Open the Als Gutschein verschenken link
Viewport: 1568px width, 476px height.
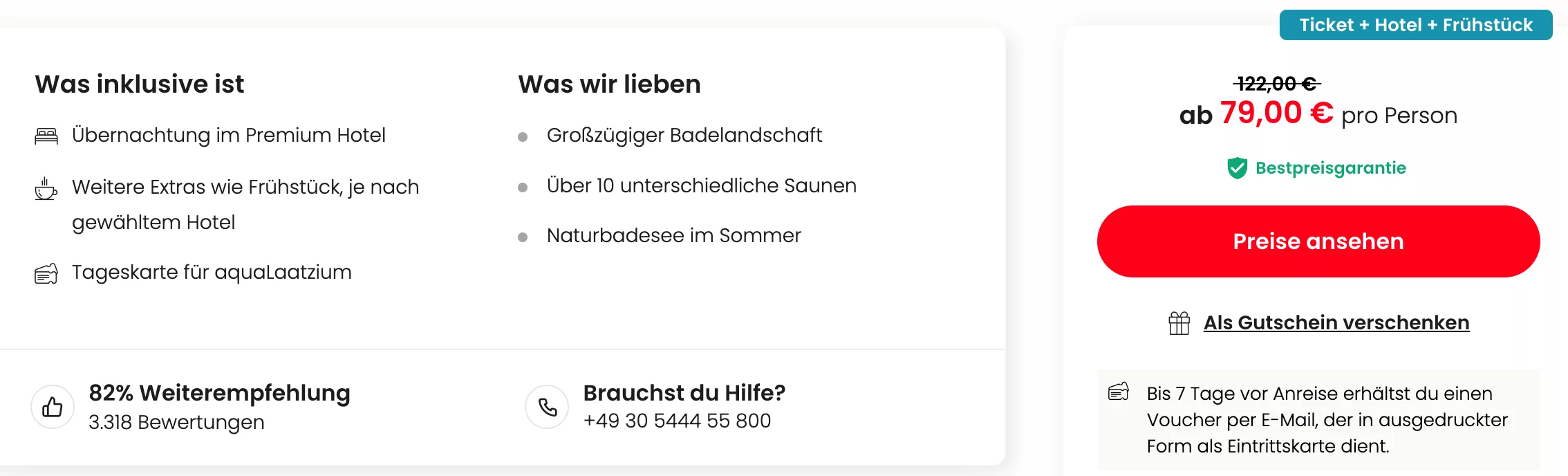pyautogui.click(x=1336, y=322)
